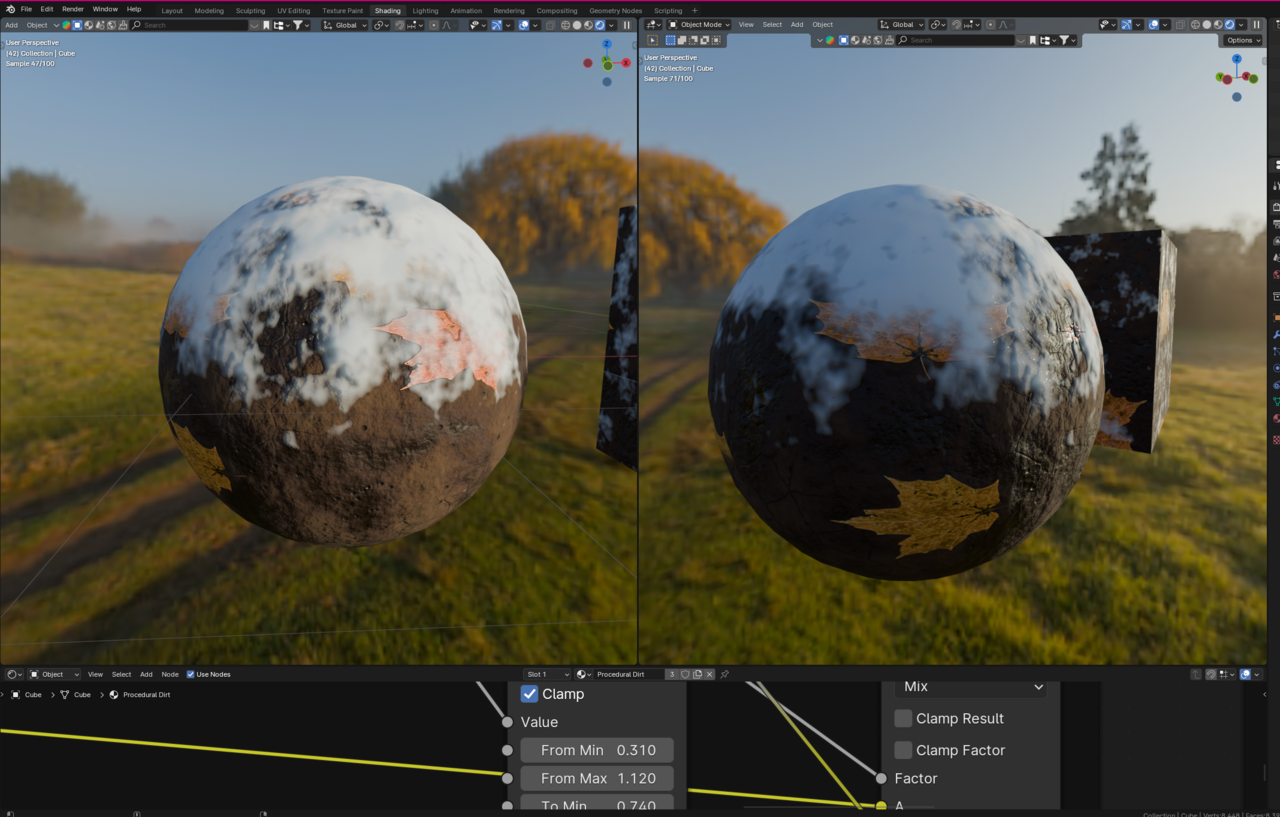Open the File menu

(x=26, y=9)
